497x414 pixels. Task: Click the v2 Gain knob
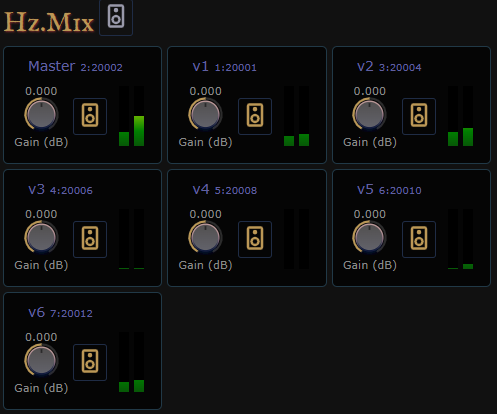click(x=369, y=114)
